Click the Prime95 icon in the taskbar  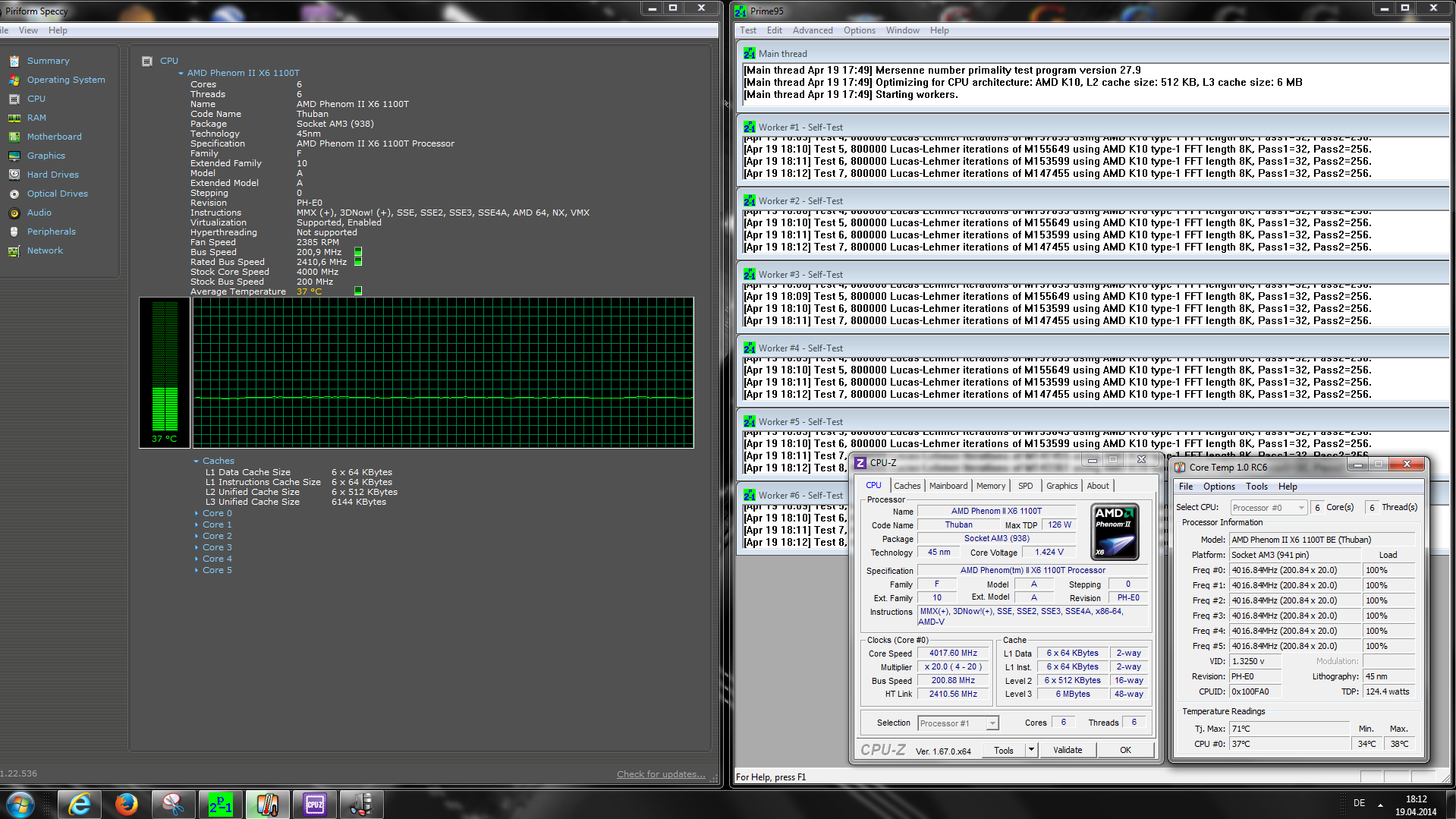(x=220, y=804)
